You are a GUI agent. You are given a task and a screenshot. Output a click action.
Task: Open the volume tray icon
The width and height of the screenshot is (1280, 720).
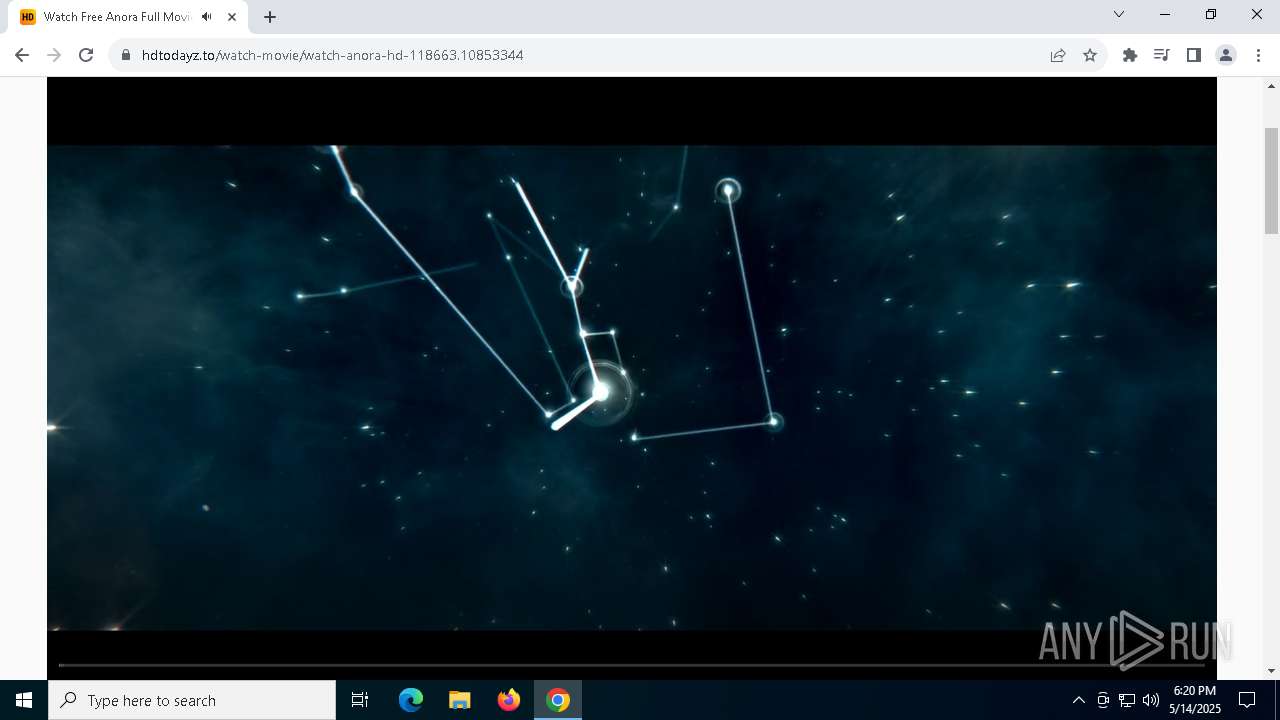coord(1151,700)
